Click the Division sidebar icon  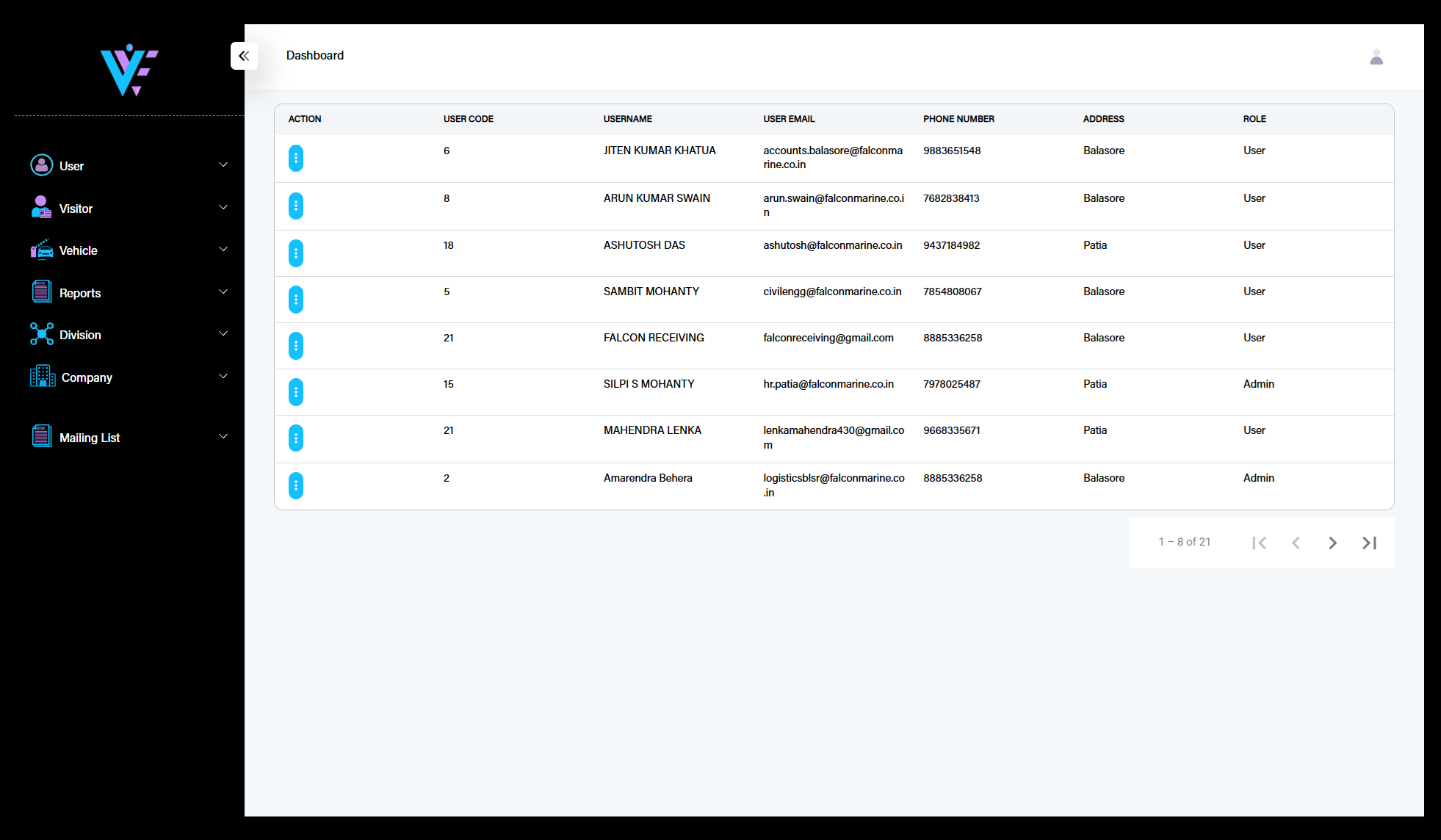click(x=42, y=334)
